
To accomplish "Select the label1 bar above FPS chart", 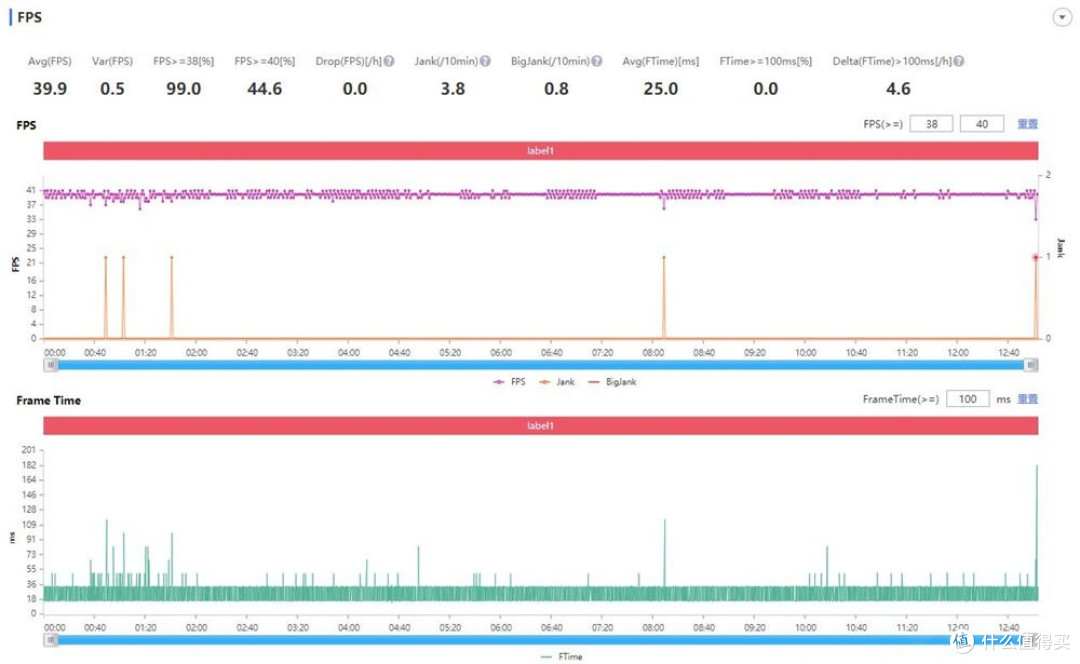I will tap(541, 150).
